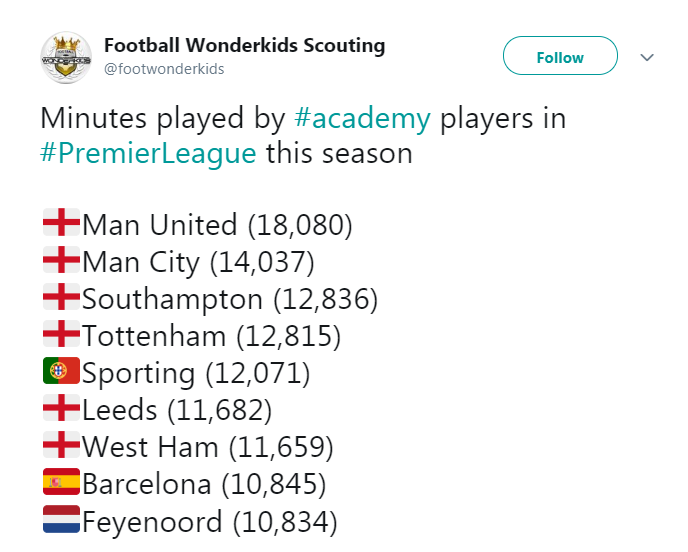This screenshot has height=552, width=688.
Task: Click the England flag beside Man United
Action: pyautogui.click(x=61, y=222)
